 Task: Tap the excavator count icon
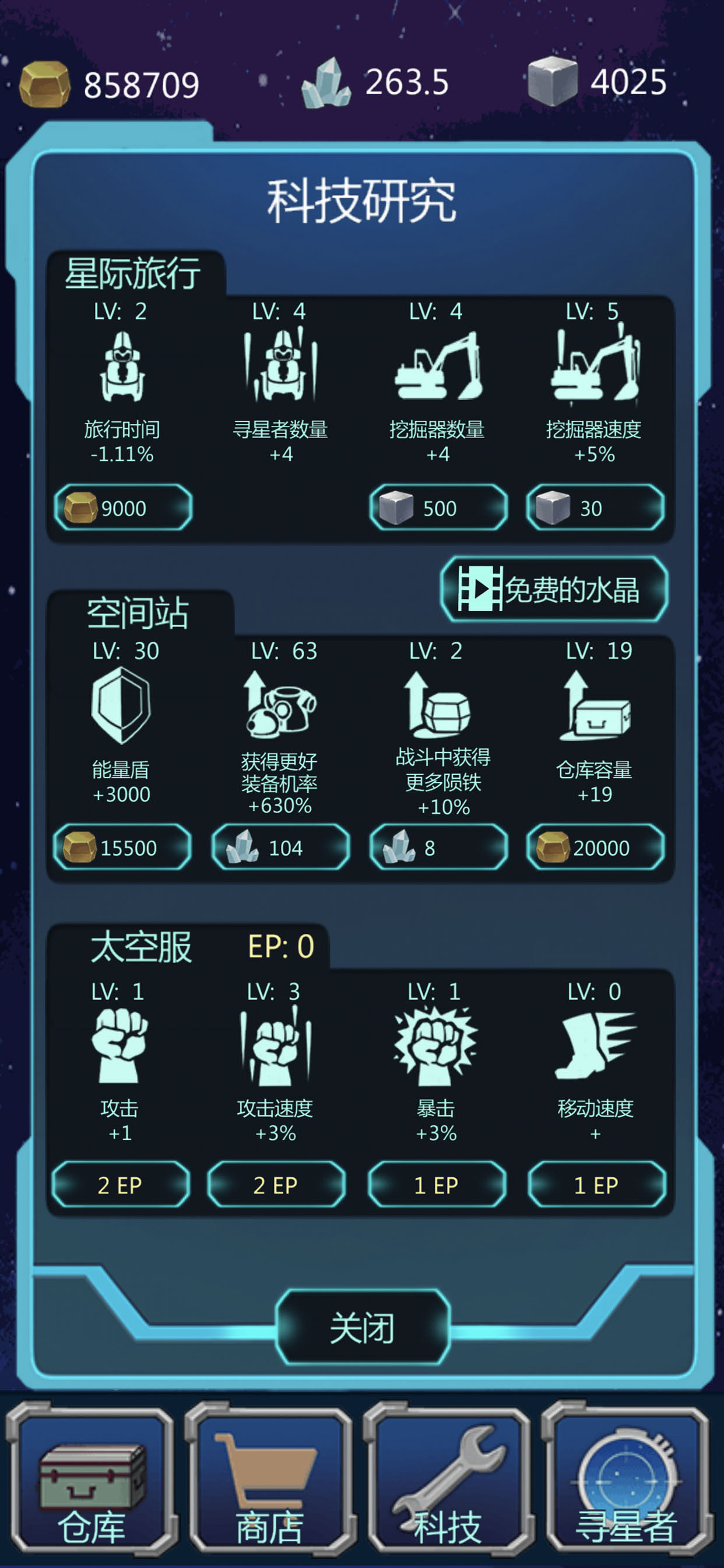438,366
